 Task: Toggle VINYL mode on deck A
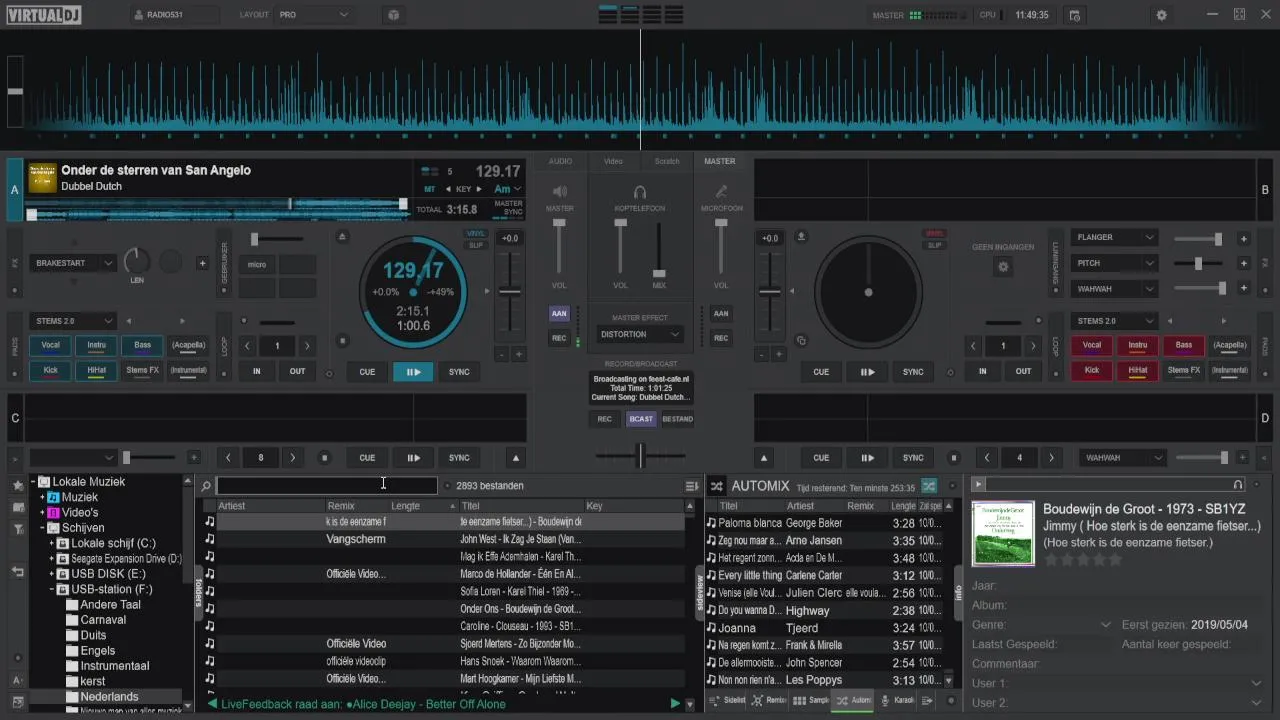(x=476, y=234)
